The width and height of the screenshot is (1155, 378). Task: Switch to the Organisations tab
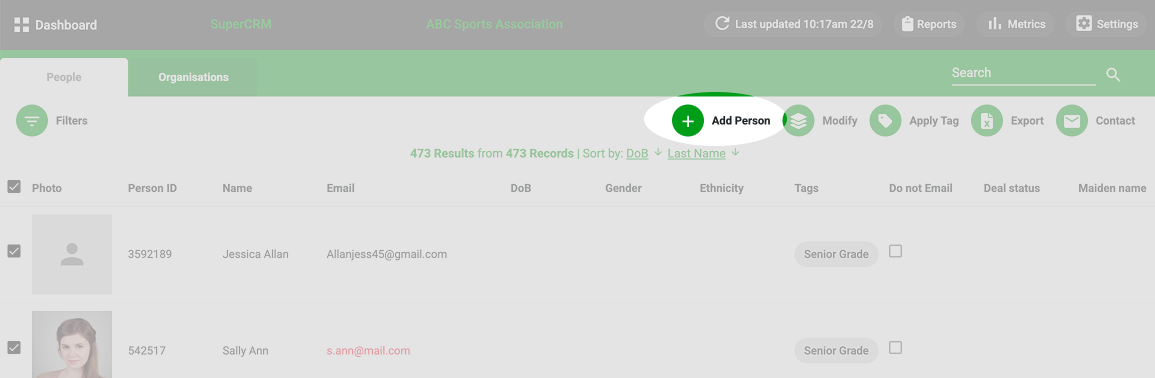click(x=193, y=77)
